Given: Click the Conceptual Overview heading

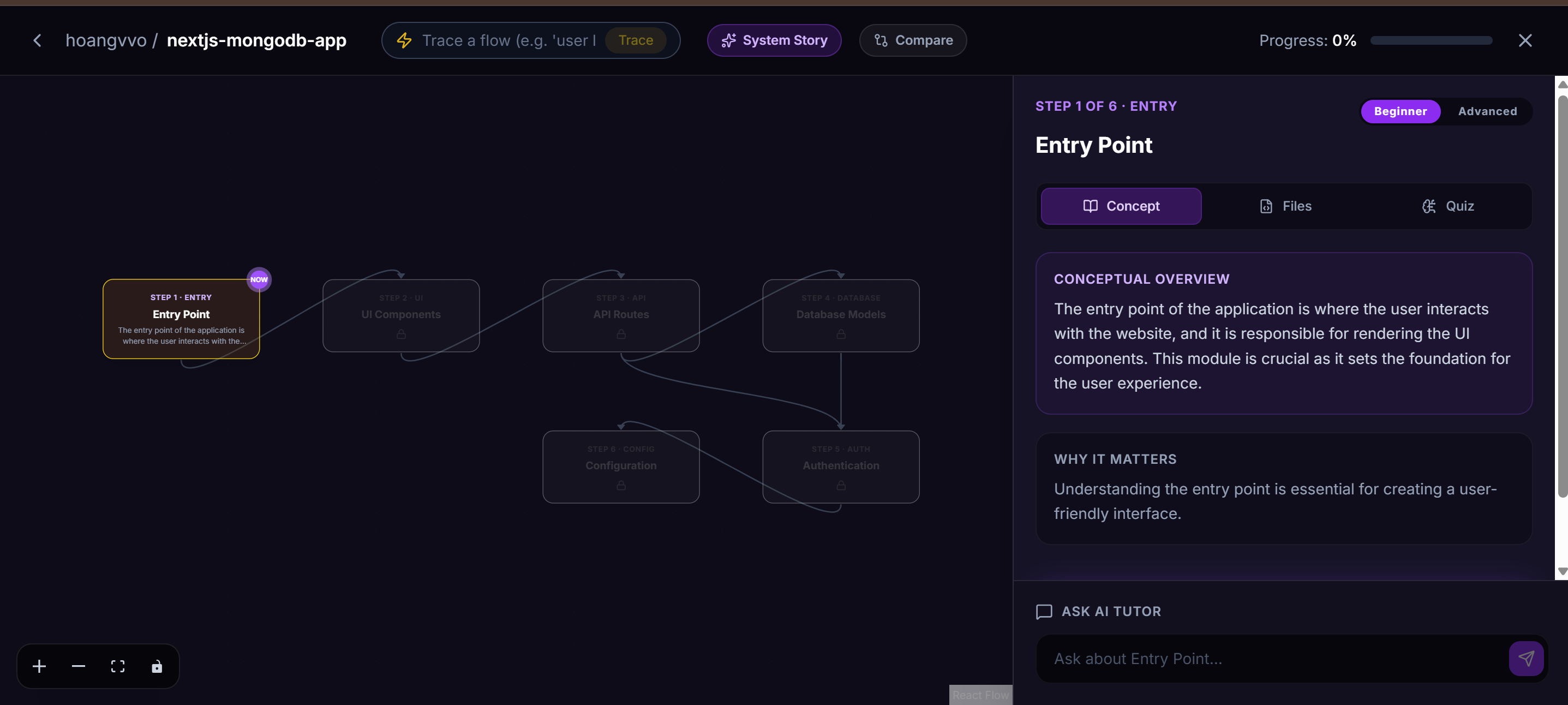Looking at the screenshot, I should click(x=1141, y=279).
